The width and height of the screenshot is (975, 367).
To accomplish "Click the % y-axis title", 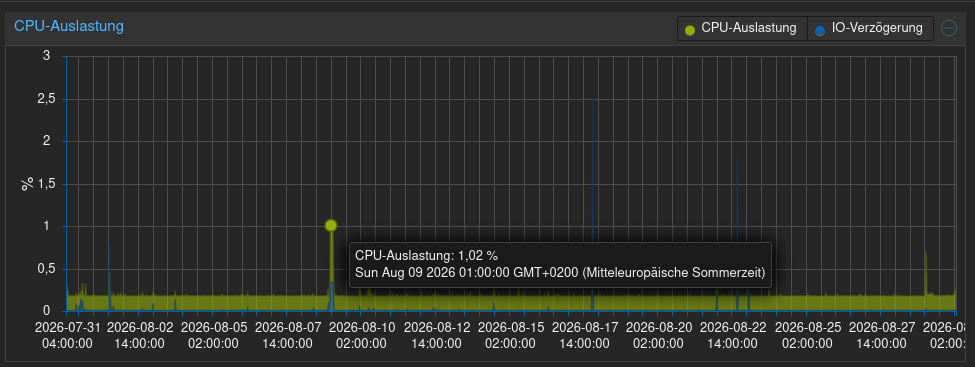I will click(27, 184).
